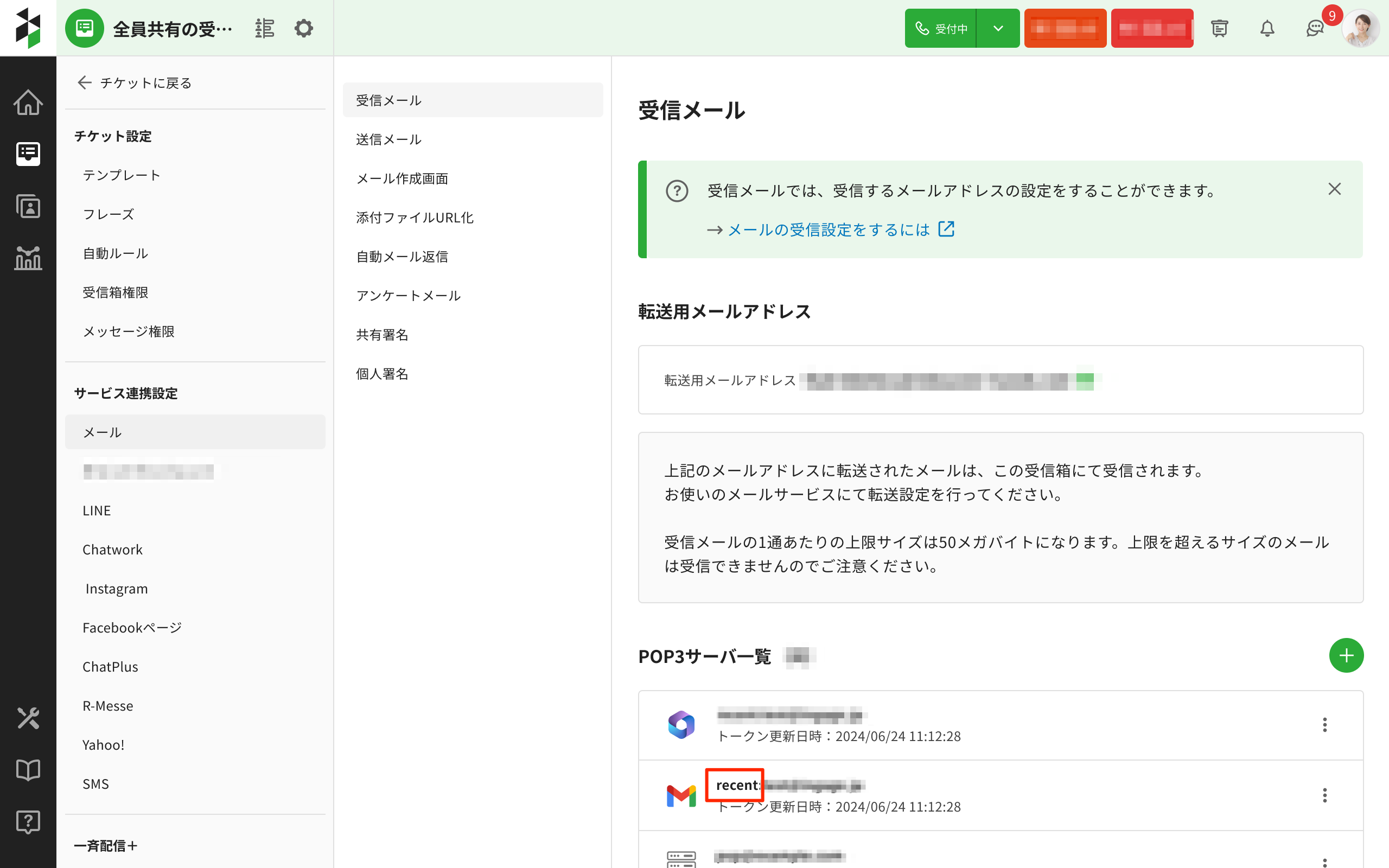Select the 送信メール menu item
The height and width of the screenshot is (868, 1389).
pyautogui.click(x=388, y=139)
